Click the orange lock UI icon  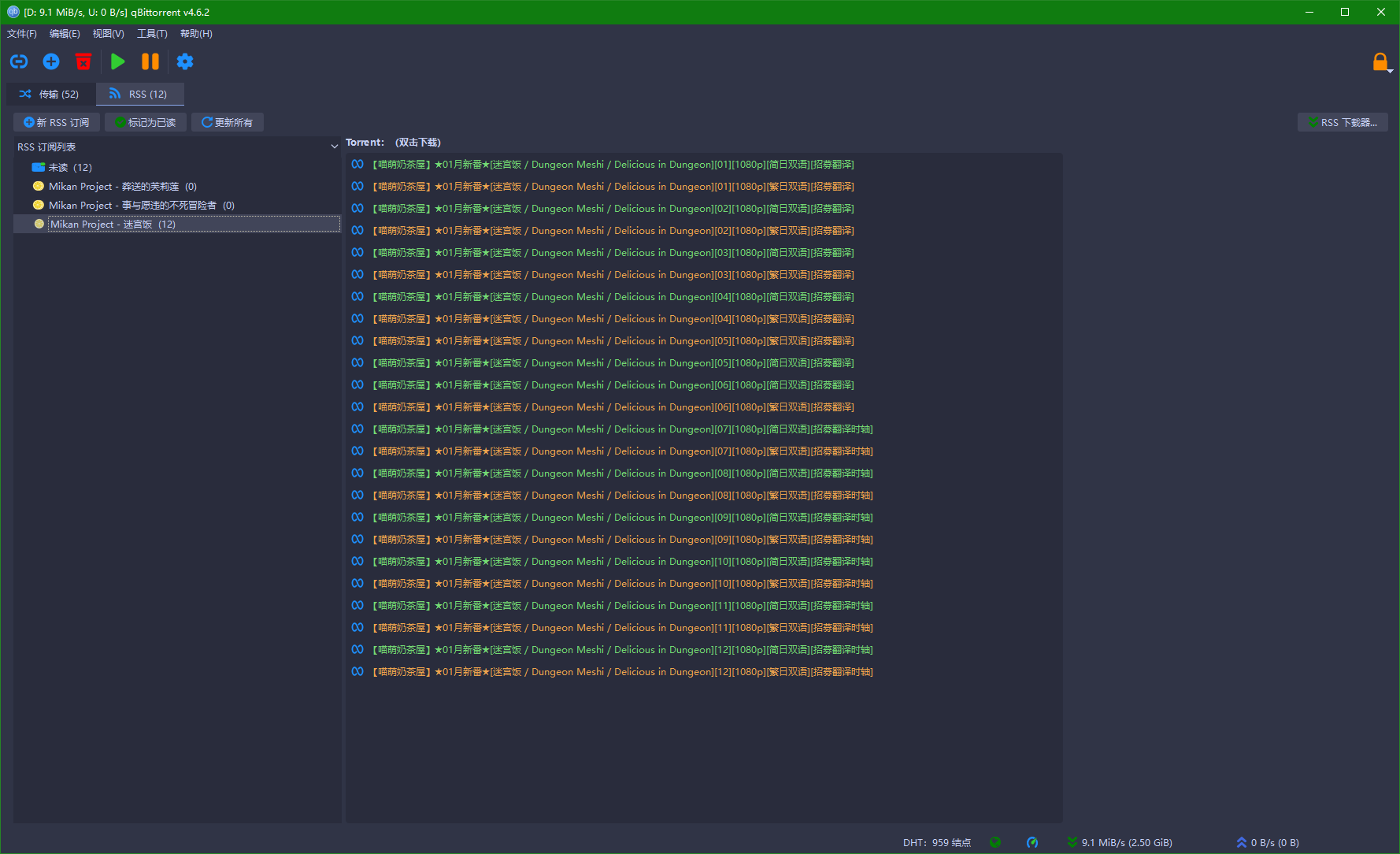point(1380,61)
